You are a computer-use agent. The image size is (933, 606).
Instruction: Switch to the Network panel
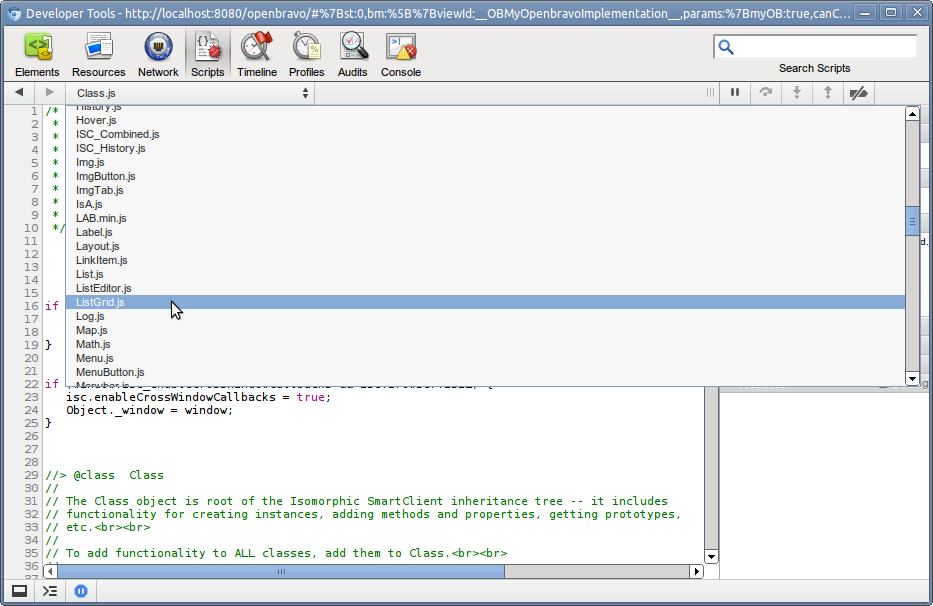[158, 54]
